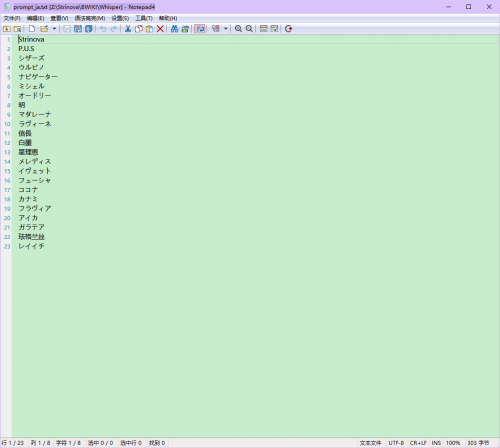The image size is (500, 448).
Task: Open Find with the binoculars icon
Action: coord(174,29)
